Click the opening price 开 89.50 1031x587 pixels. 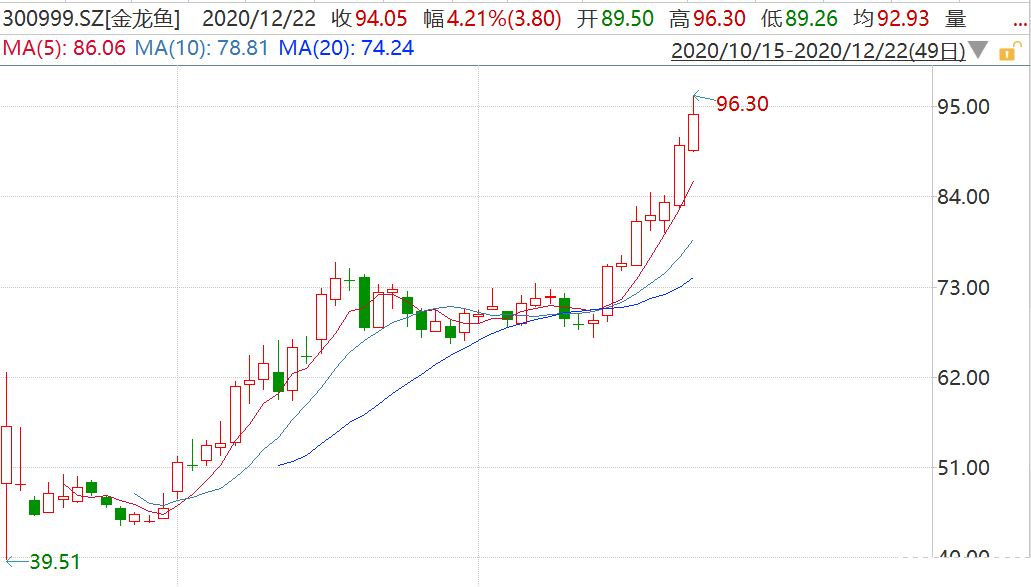[615, 18]
